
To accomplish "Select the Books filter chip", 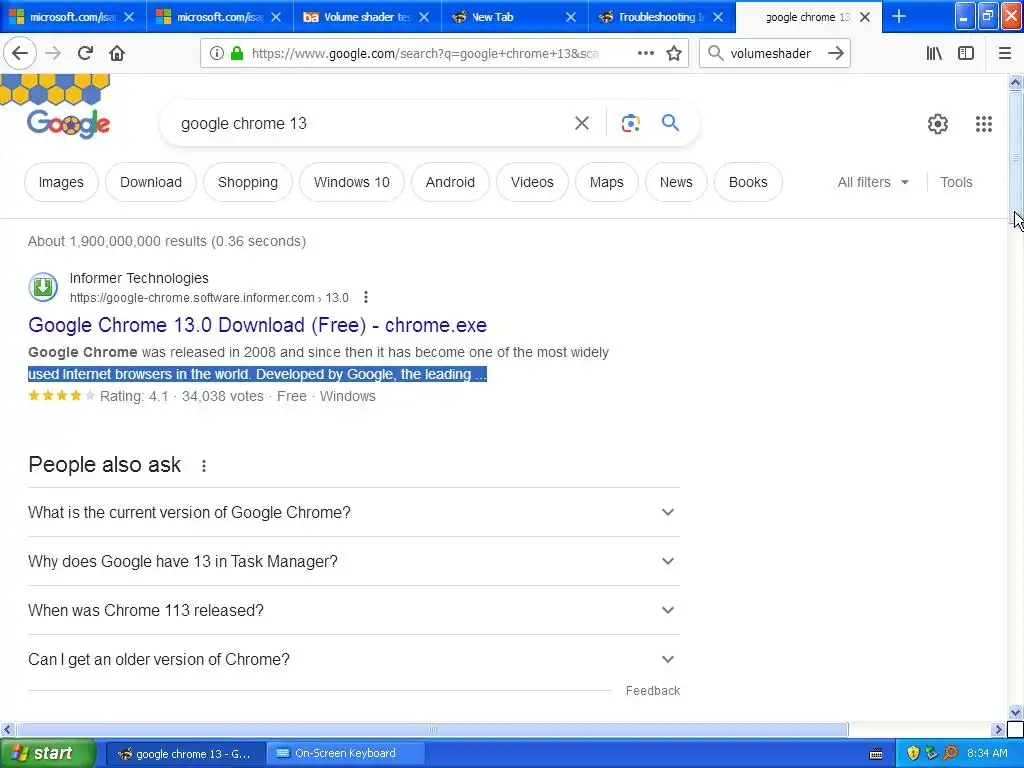I will [748, 182].
